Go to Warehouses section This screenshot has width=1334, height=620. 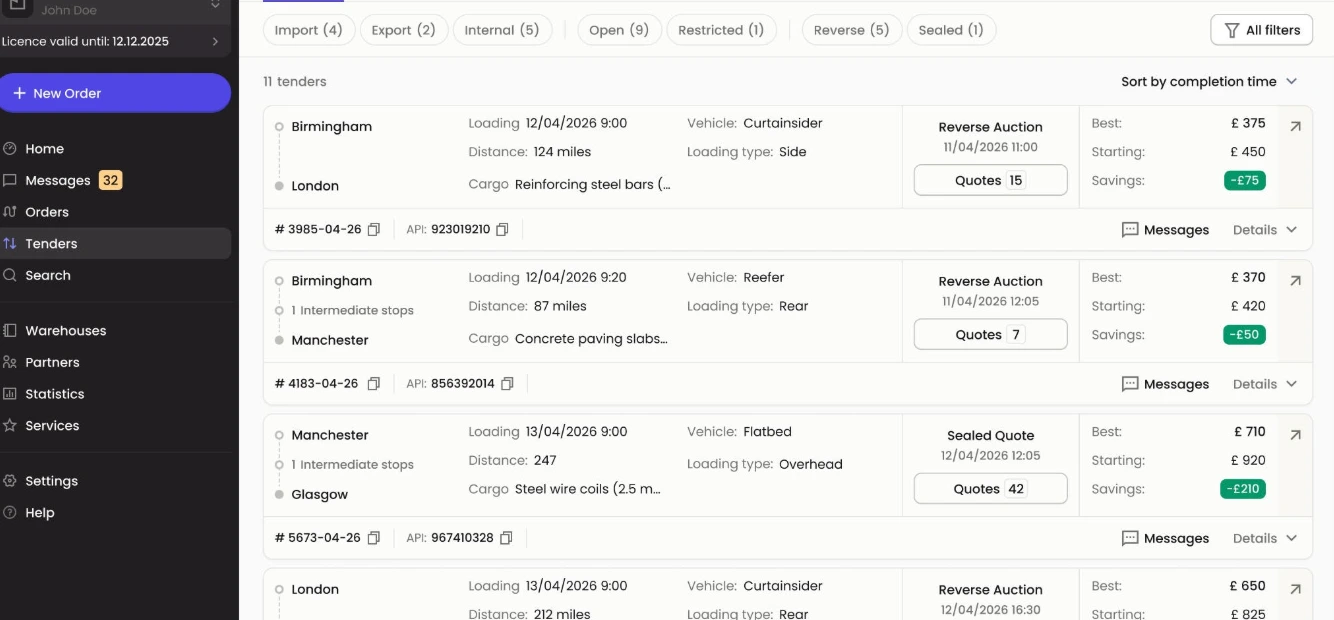[x=115, y=331]
